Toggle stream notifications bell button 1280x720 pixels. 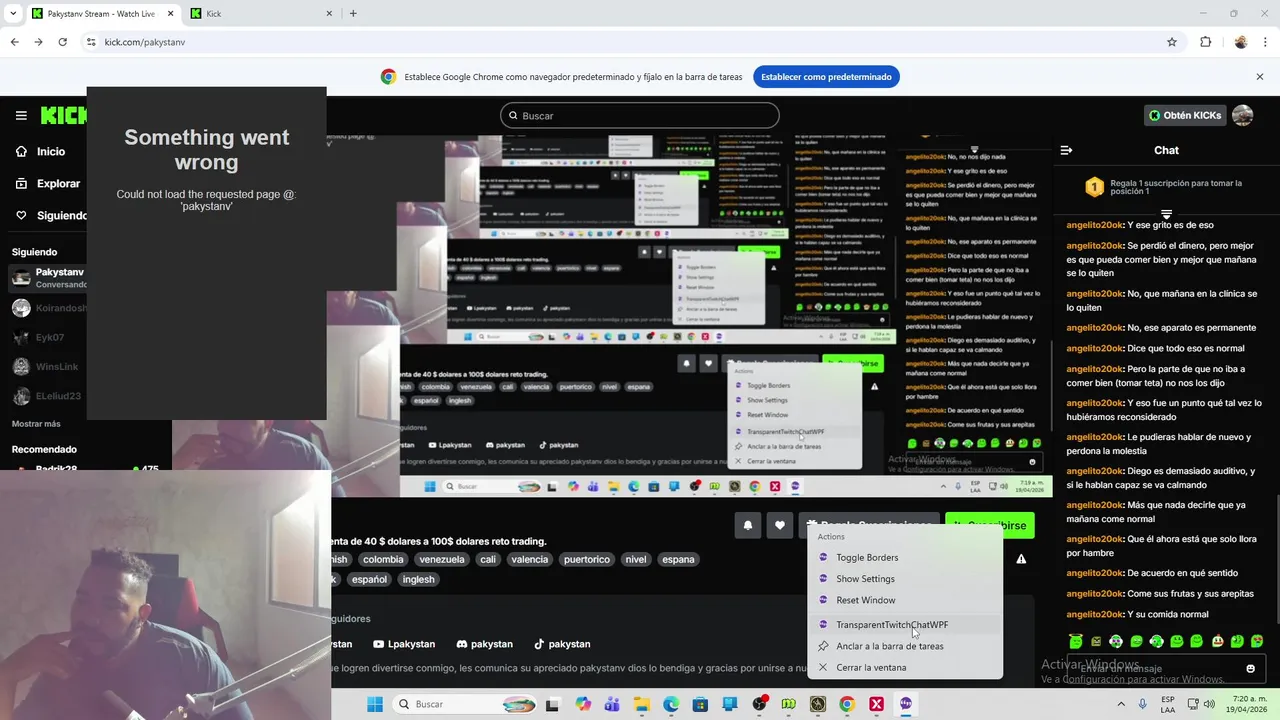(748, 525)
